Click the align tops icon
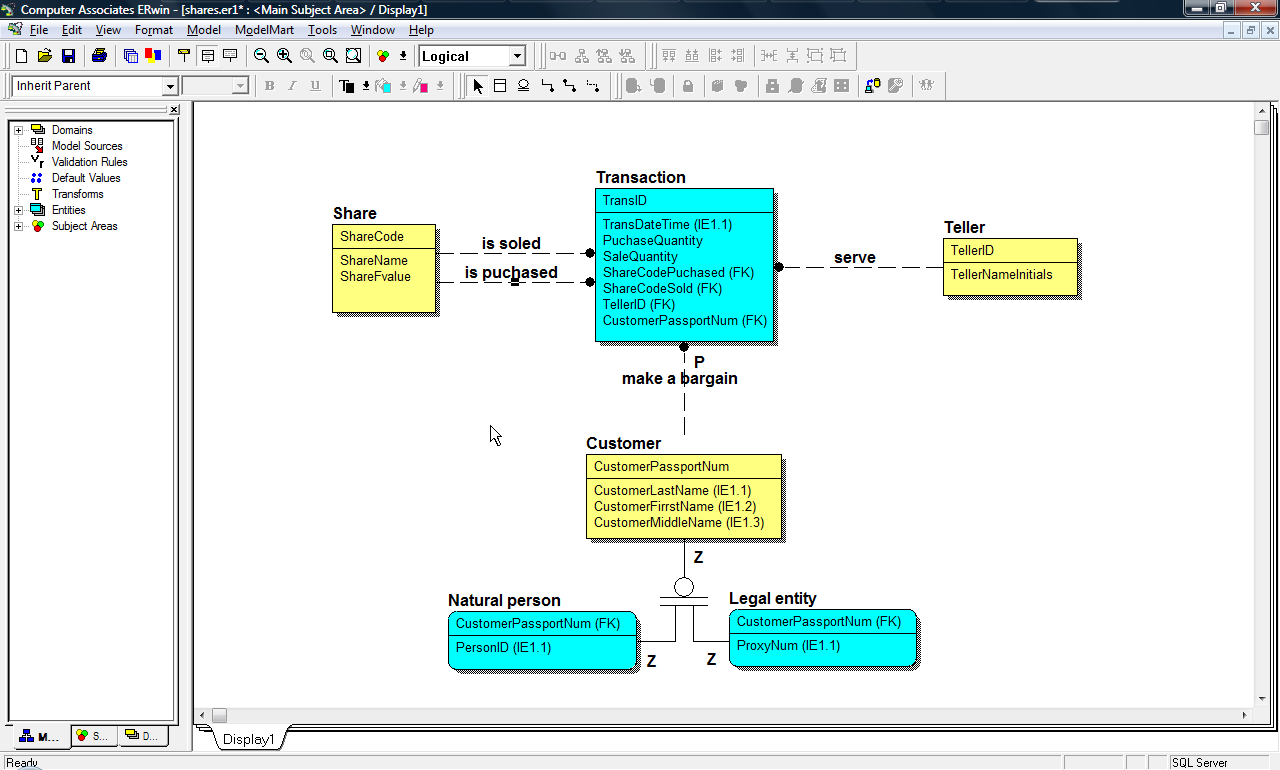Screen dimensions: 1280x770 click(669, 56)
